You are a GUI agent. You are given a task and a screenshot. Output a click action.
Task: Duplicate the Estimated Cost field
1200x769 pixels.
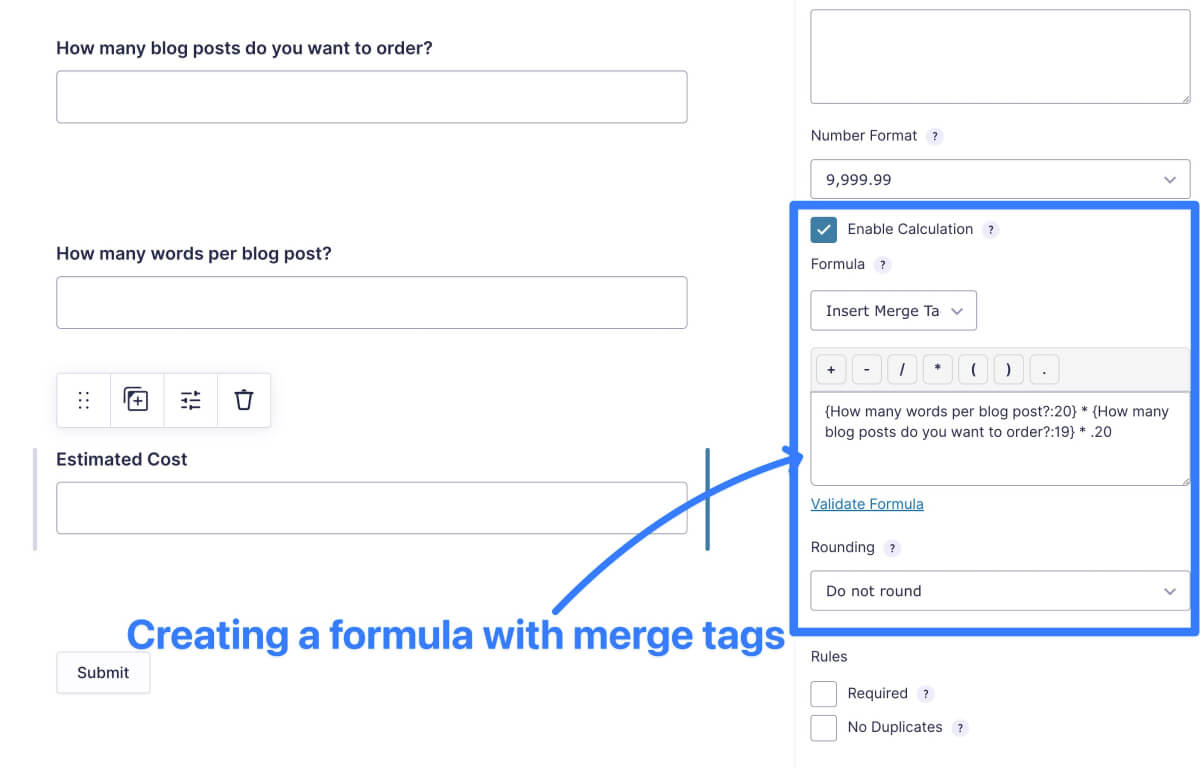click(136, 400)
